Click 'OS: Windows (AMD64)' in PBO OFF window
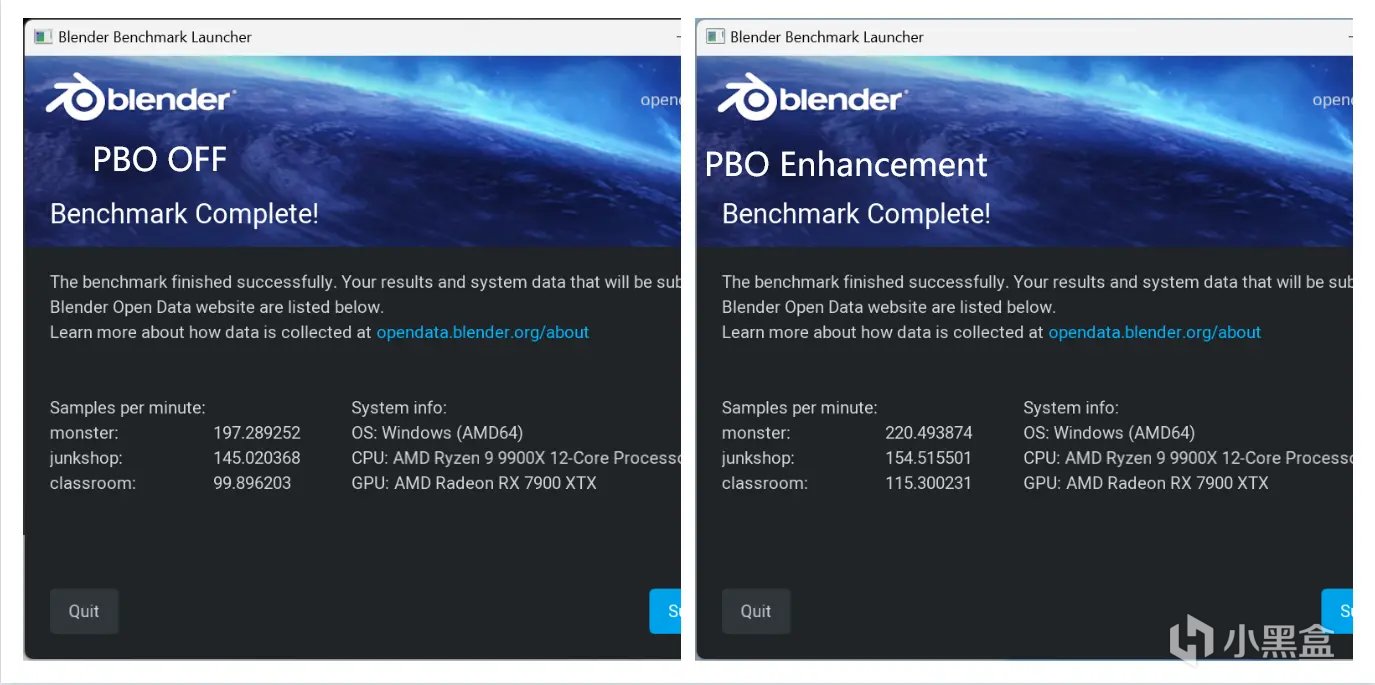Image resolution: width=1375 pixels, height=685 pixels. coord(437,433)
